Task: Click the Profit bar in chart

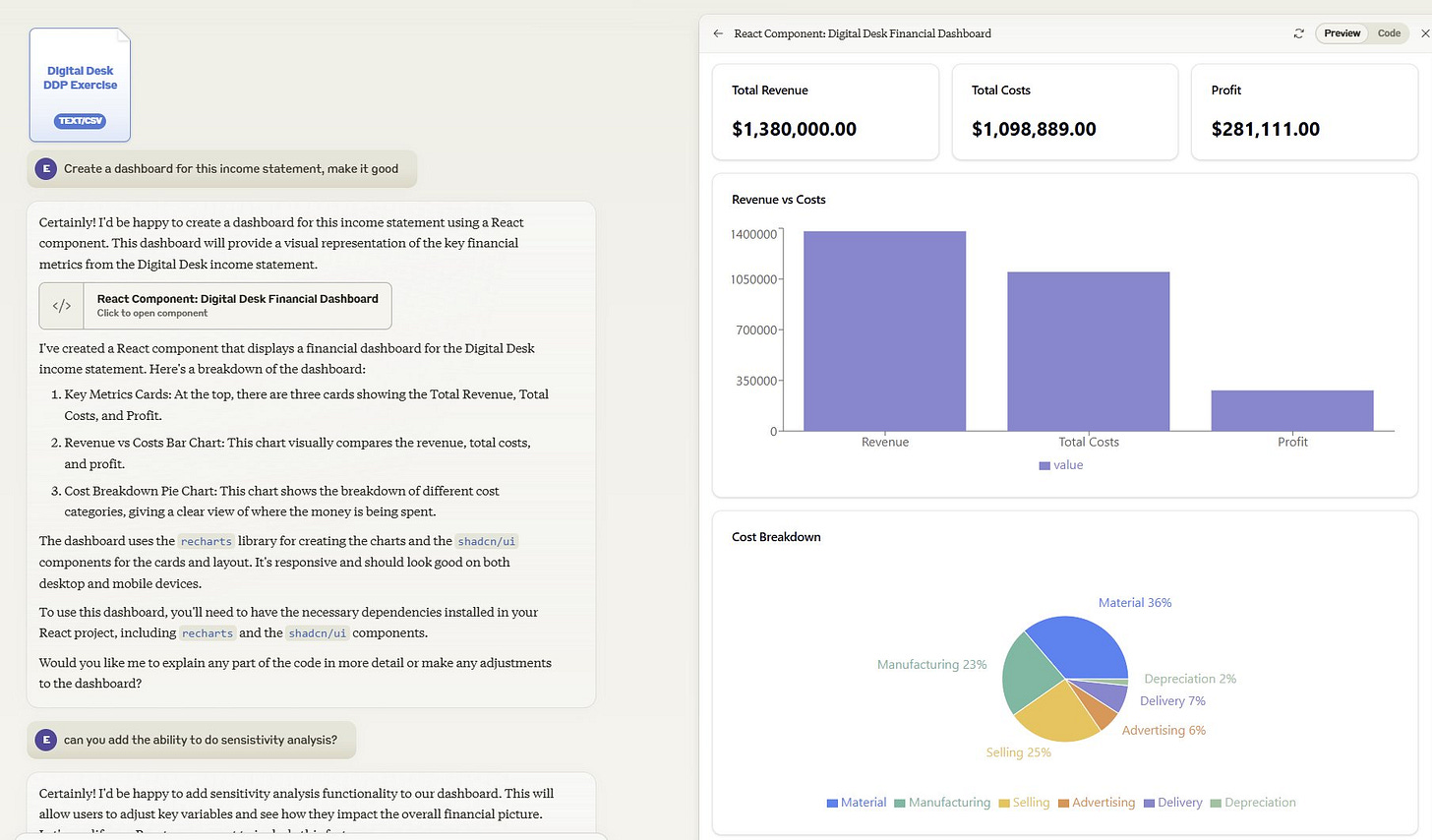Action: click(x=1291, y=410)
